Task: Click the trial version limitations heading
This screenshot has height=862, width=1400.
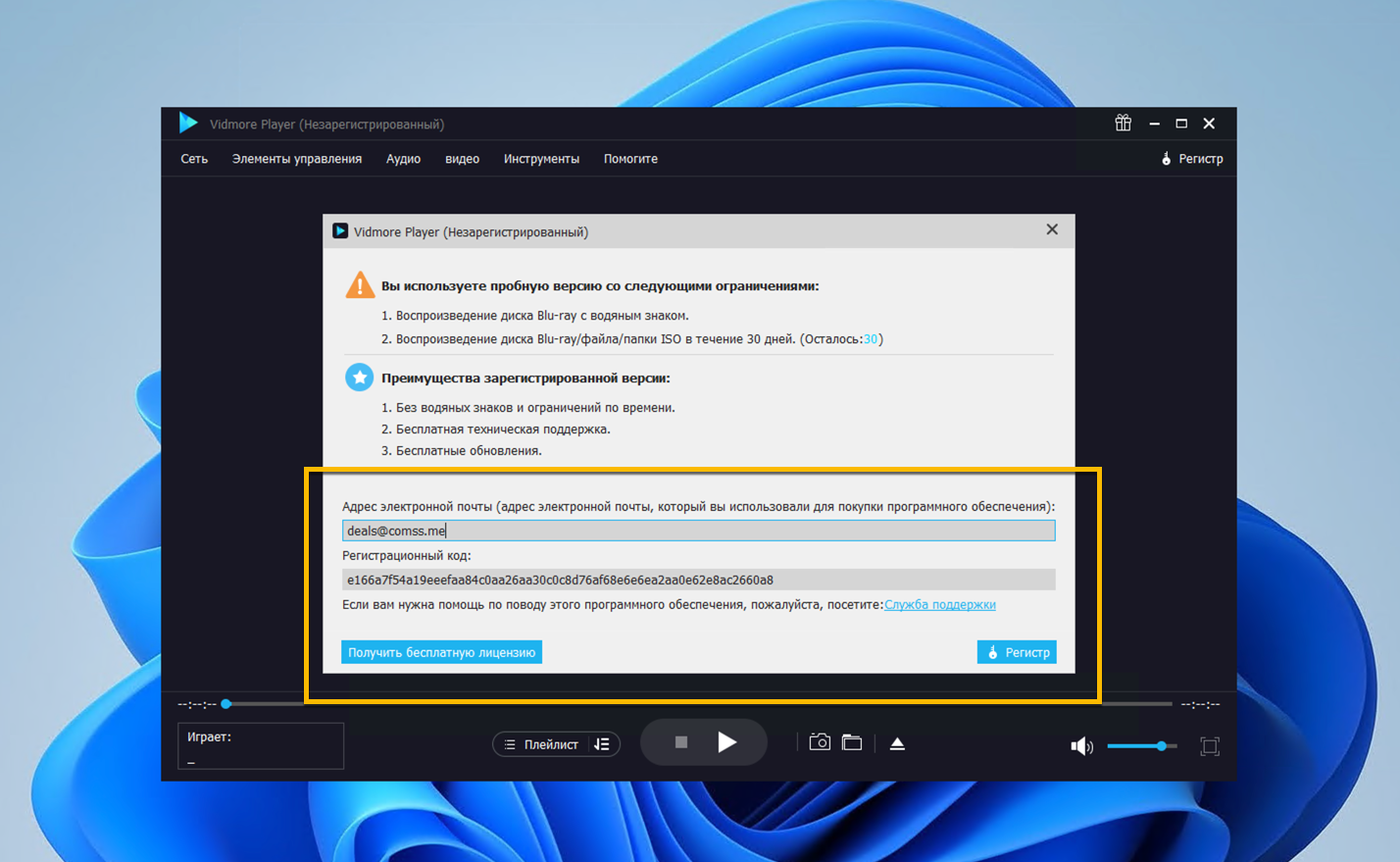Action: [x=600, y=286]
